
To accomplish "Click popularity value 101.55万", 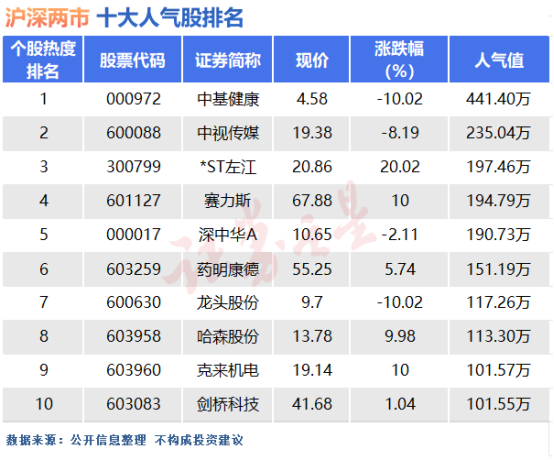I will coord(498,404).
